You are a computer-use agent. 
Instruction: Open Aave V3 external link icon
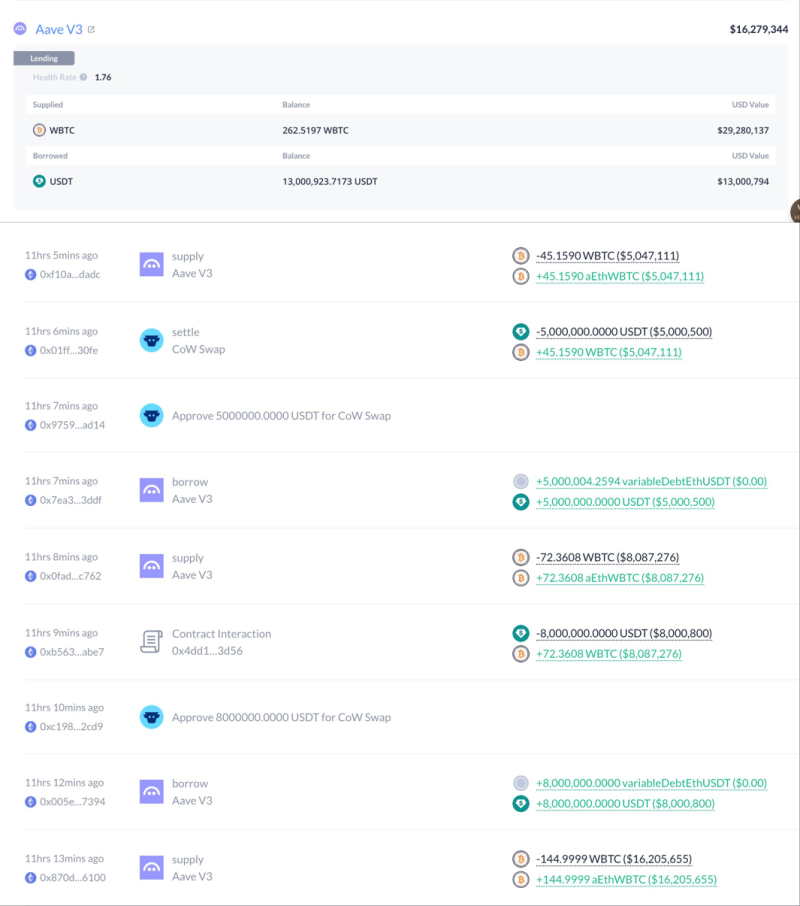(x=91, y=29)
